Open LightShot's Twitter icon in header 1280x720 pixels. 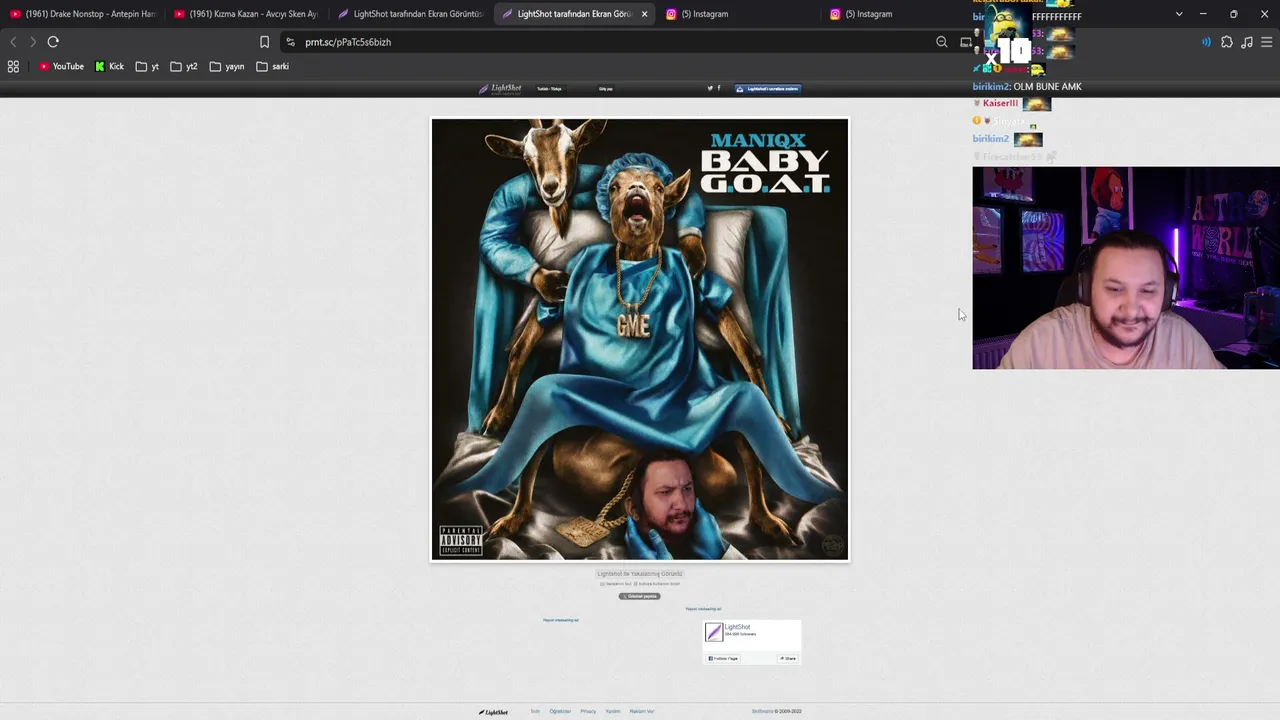[x=710, y=88]
